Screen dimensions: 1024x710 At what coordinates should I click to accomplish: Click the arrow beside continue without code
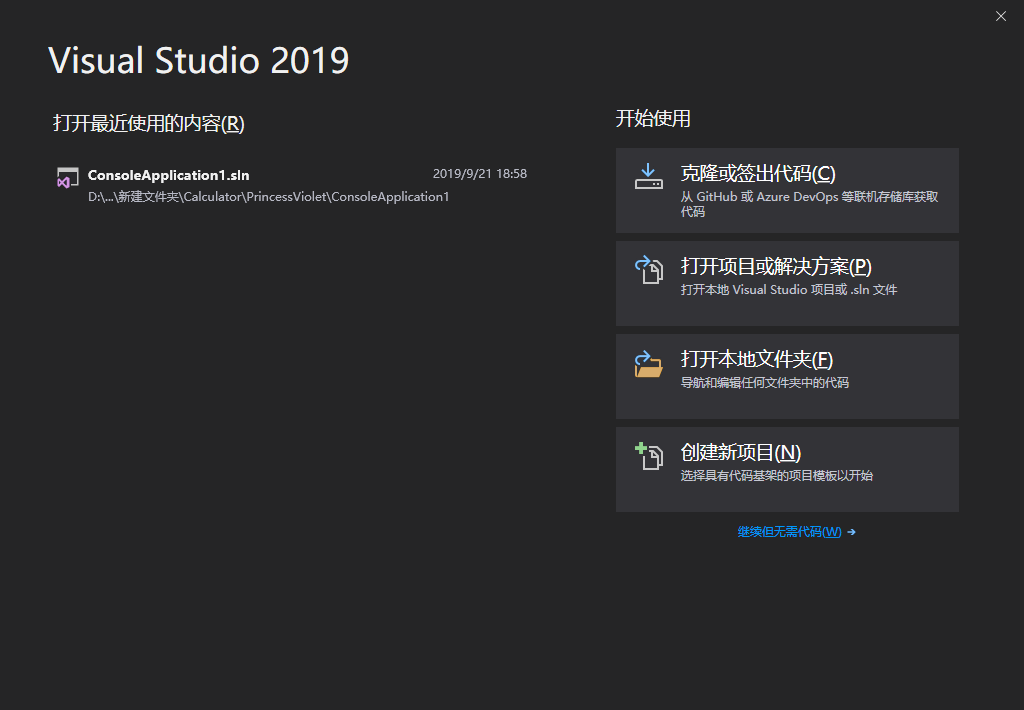coord(851,532)
